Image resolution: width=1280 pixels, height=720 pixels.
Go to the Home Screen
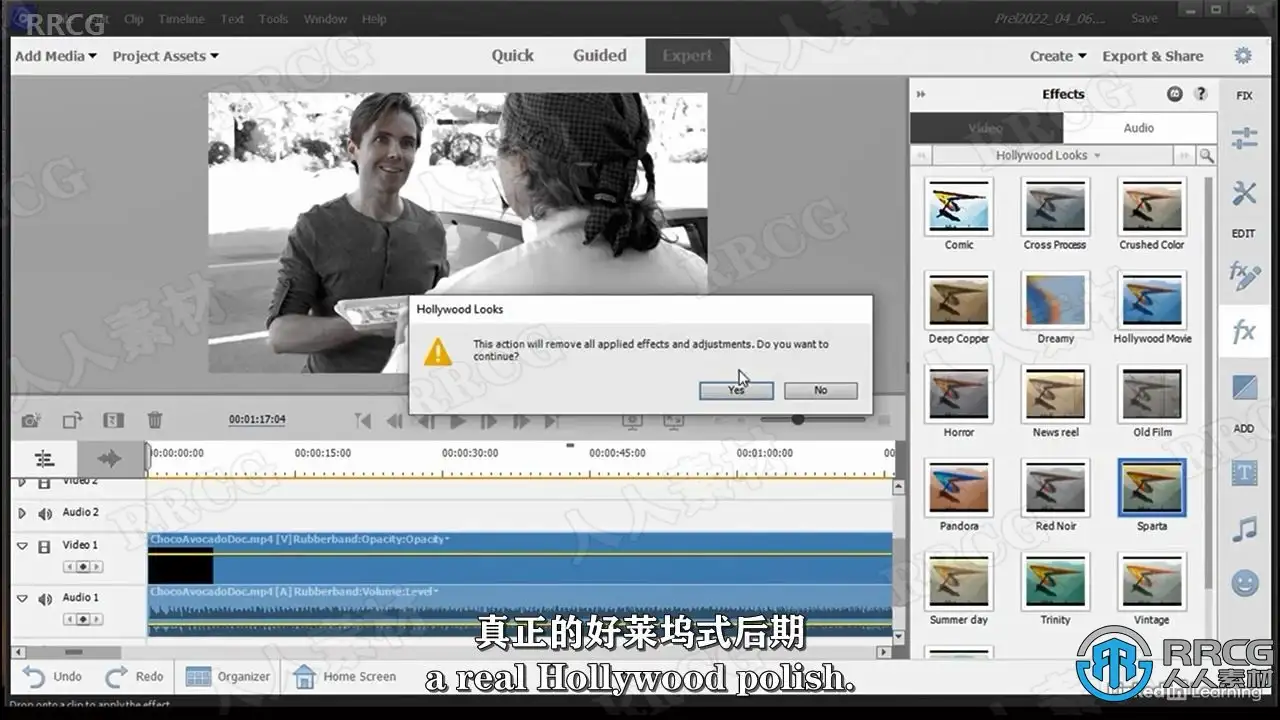pyautogui.click(x=344, y=677)
